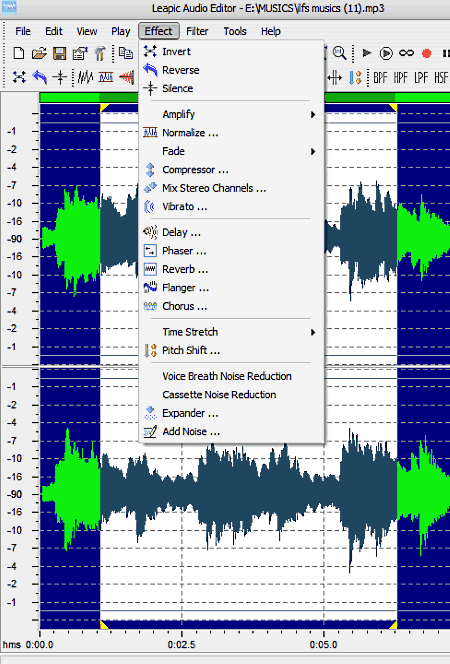This screenshot has height=664, width=450.
Task: Click the yellow selection start marker at top
Action: point(104,108)
